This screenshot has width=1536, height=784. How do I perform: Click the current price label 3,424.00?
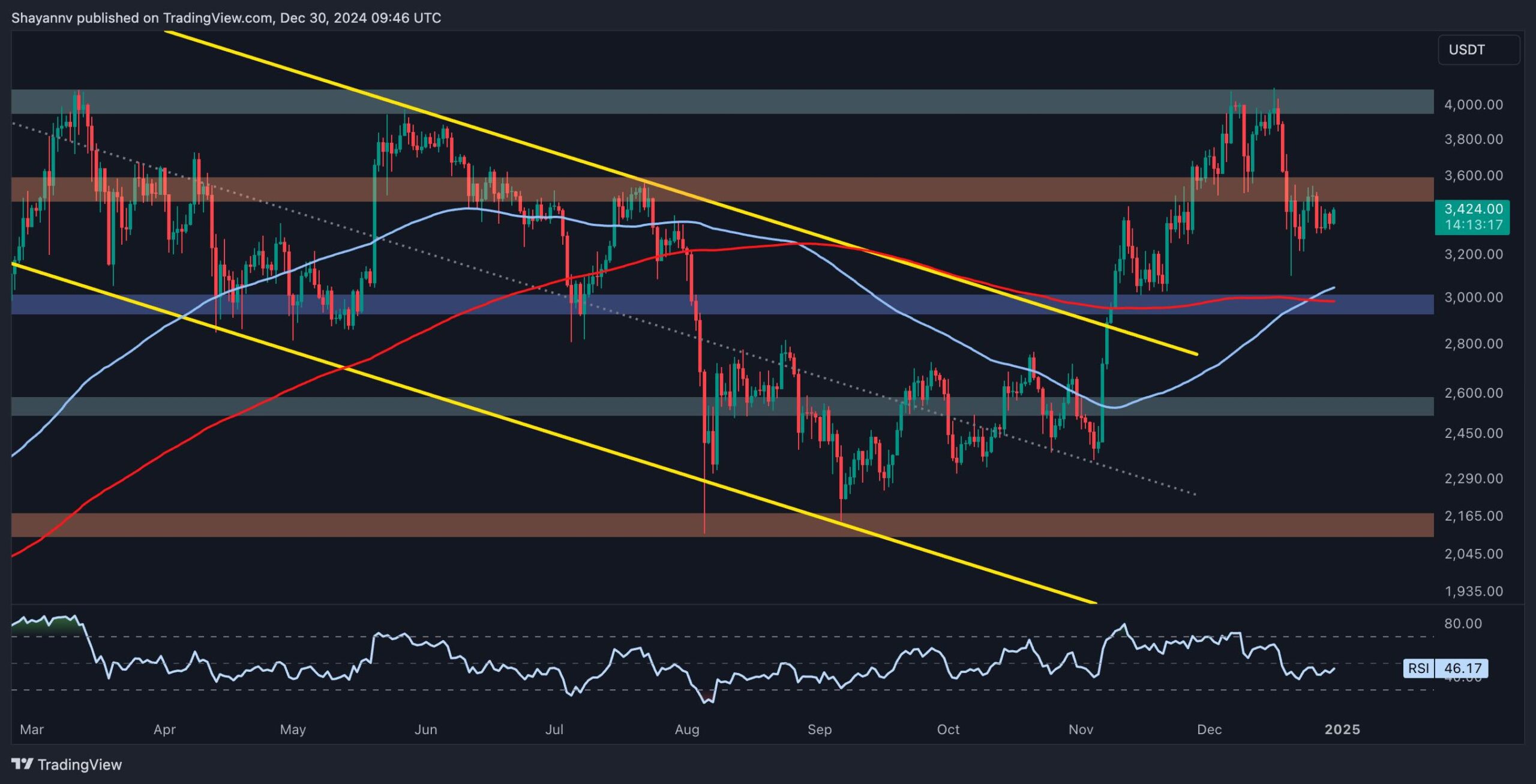pos(1473,209)
